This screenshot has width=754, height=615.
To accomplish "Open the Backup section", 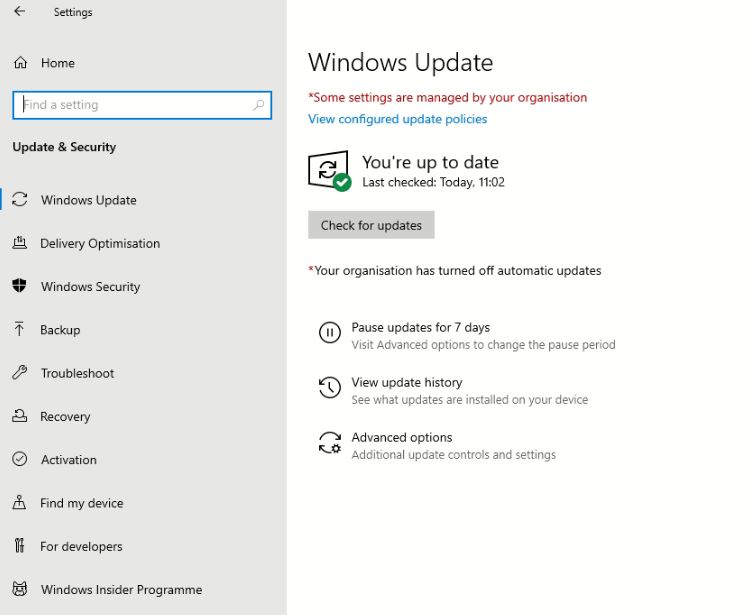I will tap(60, 330).
